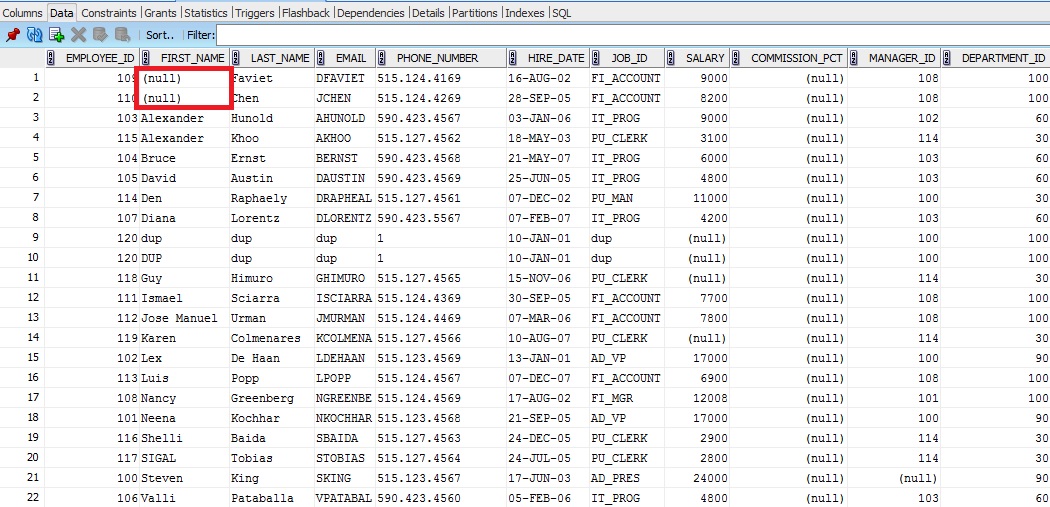The image size is (1050, 507).
Task: Open the Indexes tab
Action: pos(525,13)
